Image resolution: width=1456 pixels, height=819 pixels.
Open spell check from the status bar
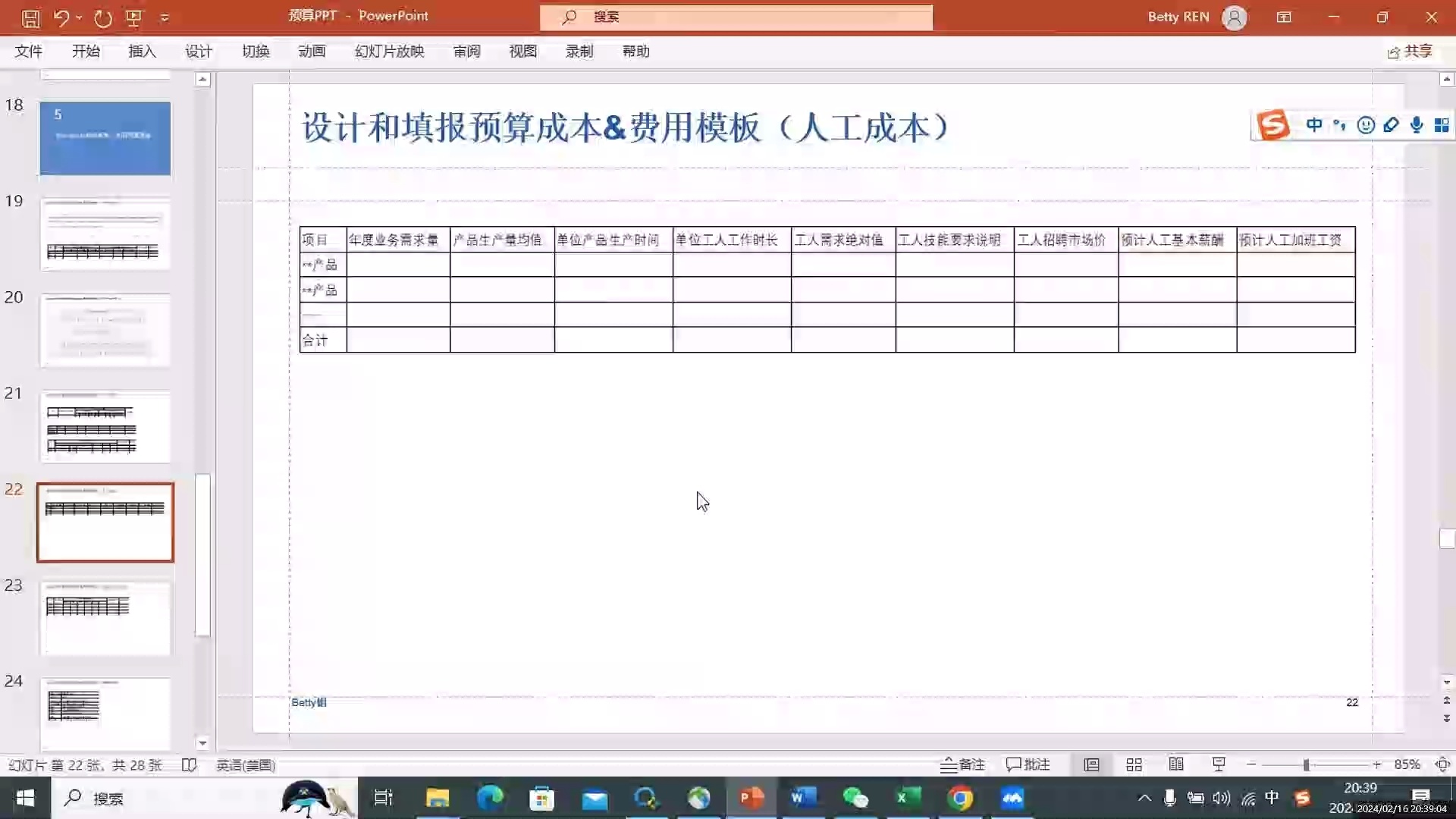190,765
